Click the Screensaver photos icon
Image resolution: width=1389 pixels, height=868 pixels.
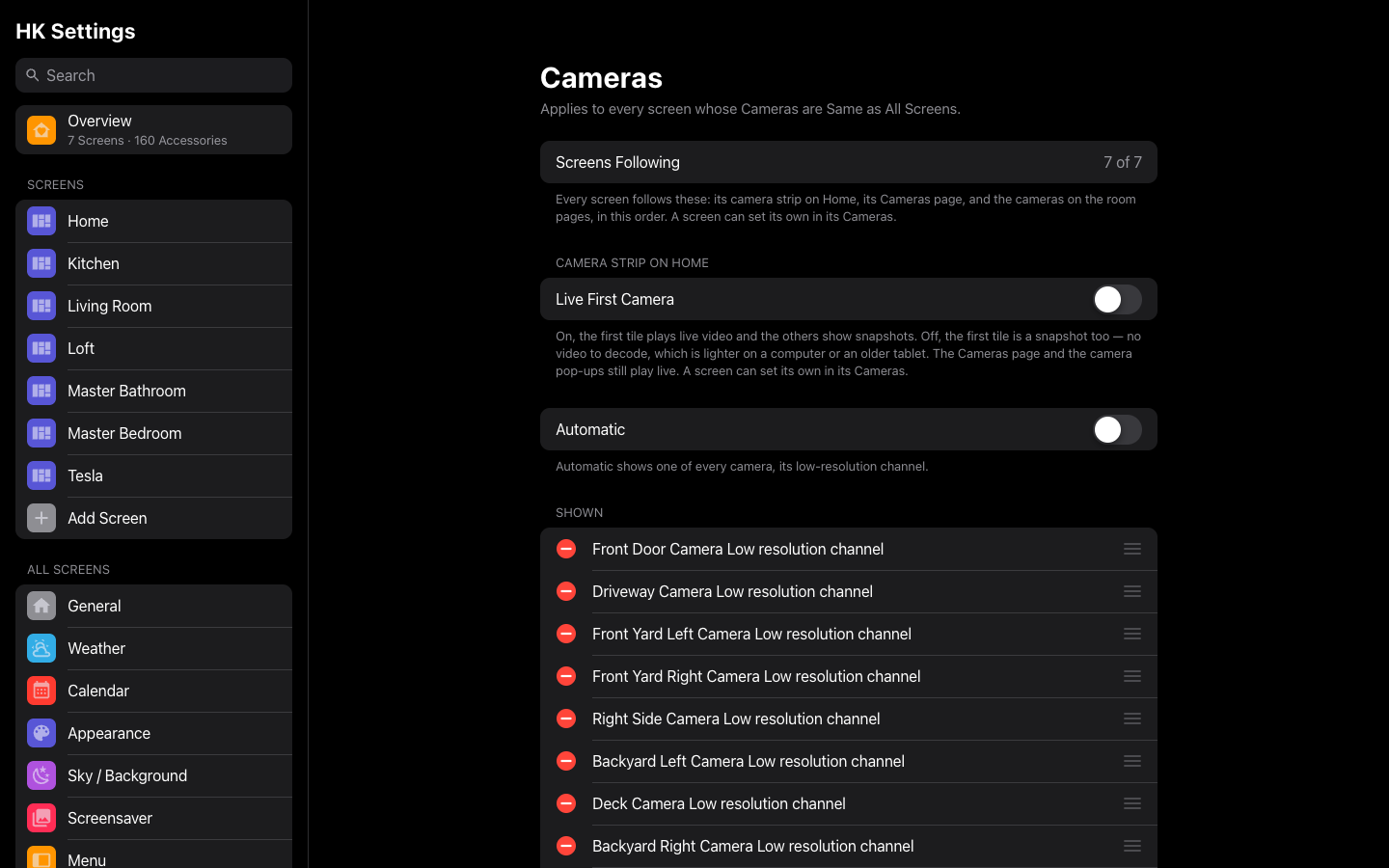41,818
